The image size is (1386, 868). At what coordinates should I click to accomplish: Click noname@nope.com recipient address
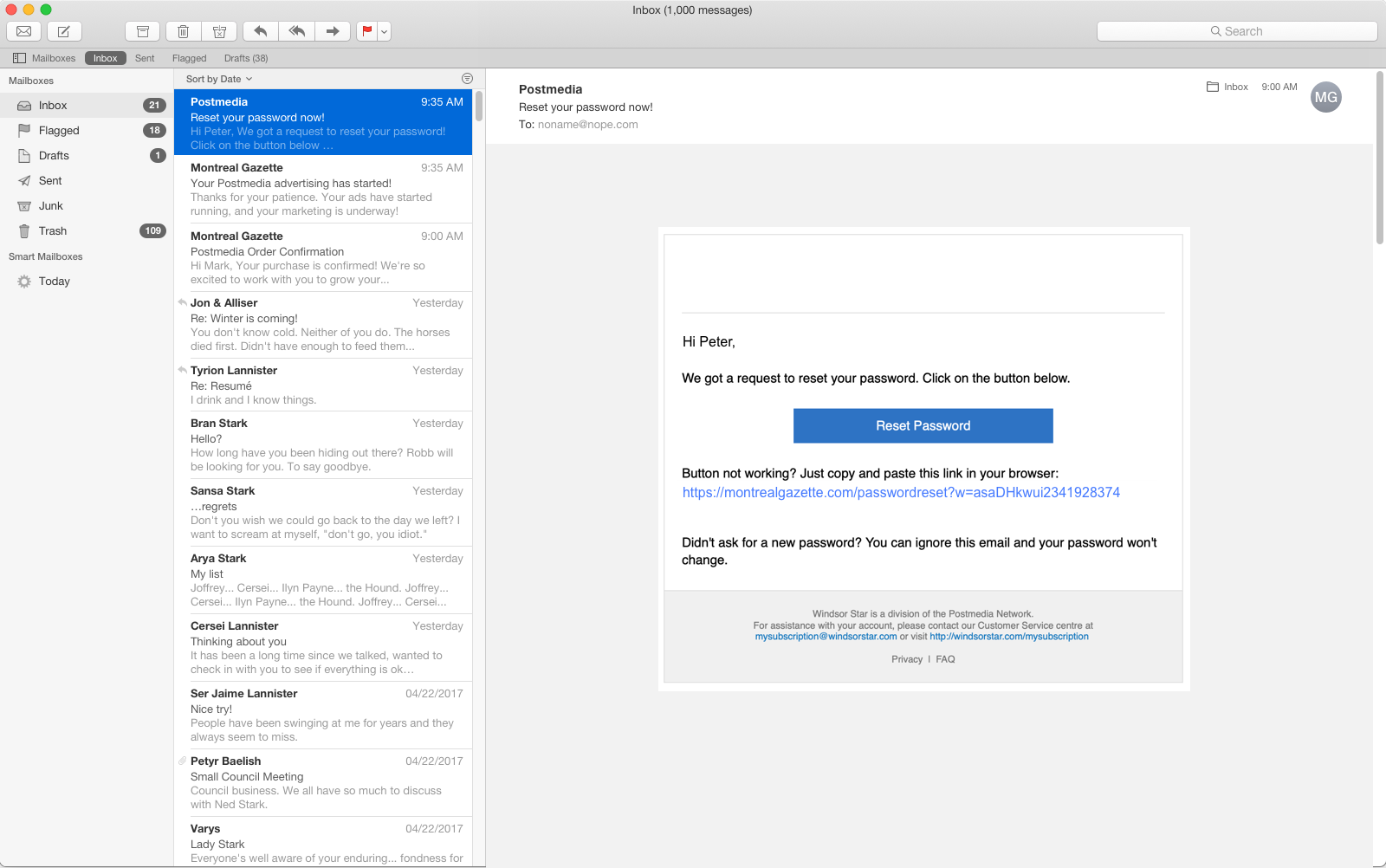point(587,125)
